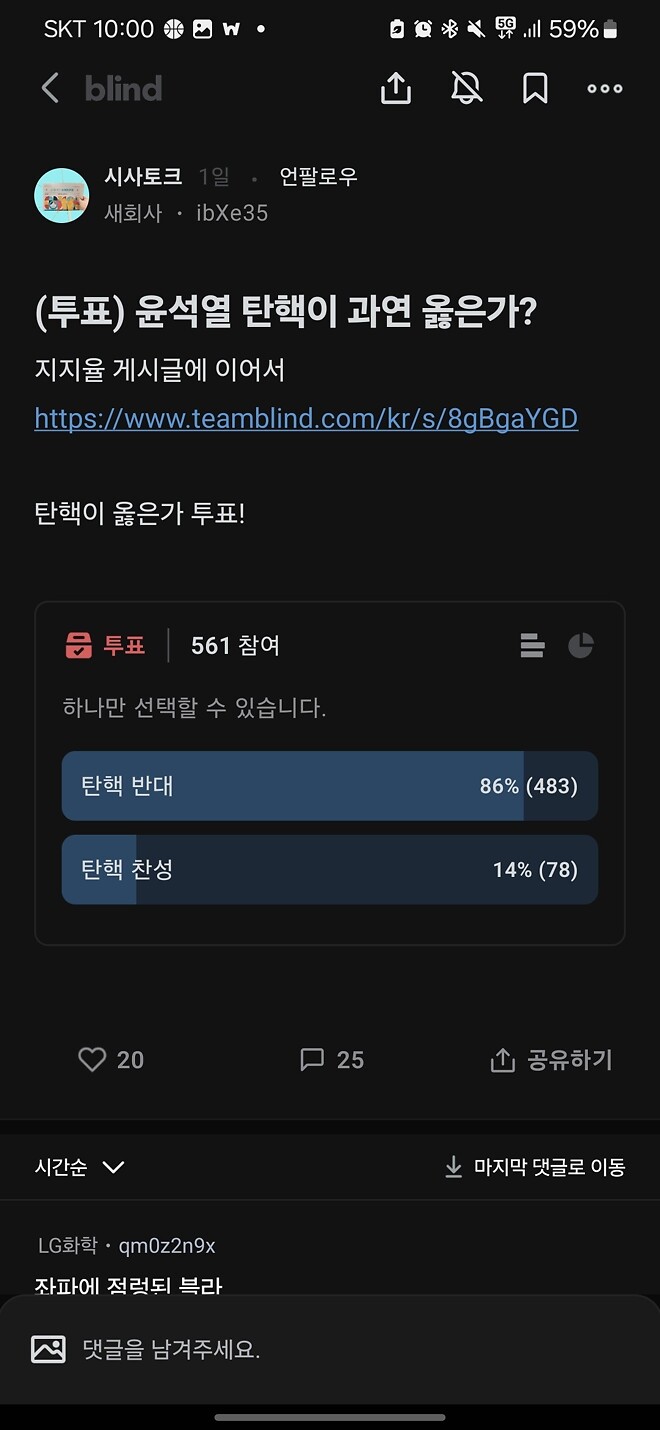Vote for the 탄핵 찬성 option

[x=330, y=870]
